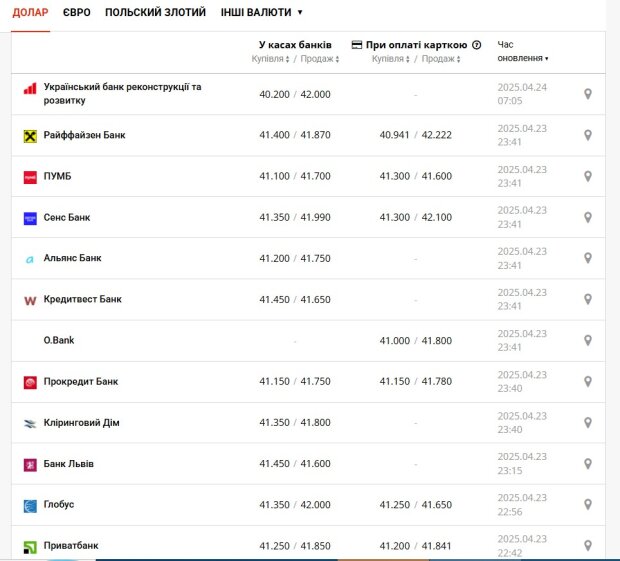620x561 pixels.
Task: Open Кліринговий Дім link
Action: click(x=81, y=423)
